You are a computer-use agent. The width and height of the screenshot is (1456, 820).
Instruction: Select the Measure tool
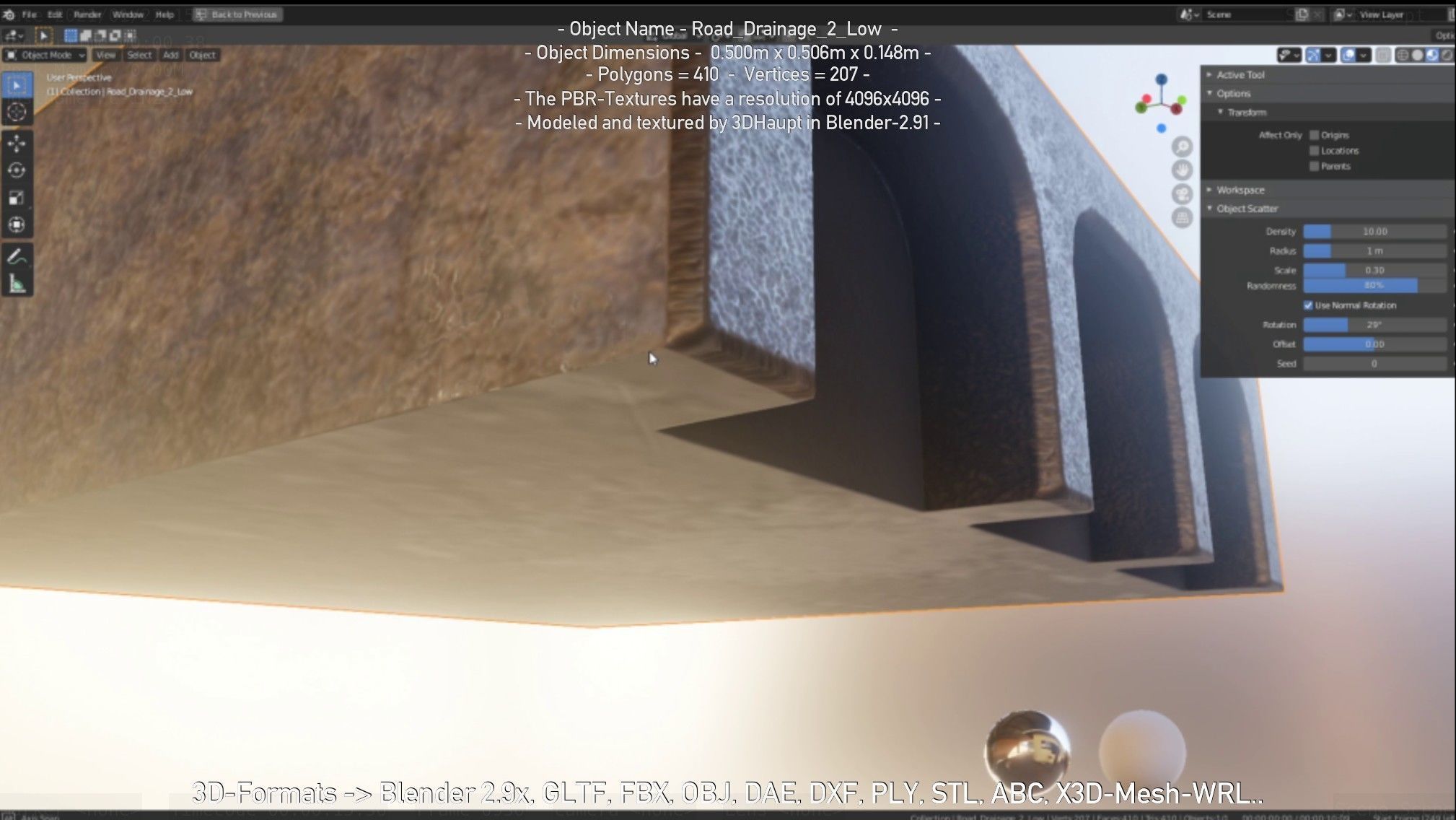(17, 284)
